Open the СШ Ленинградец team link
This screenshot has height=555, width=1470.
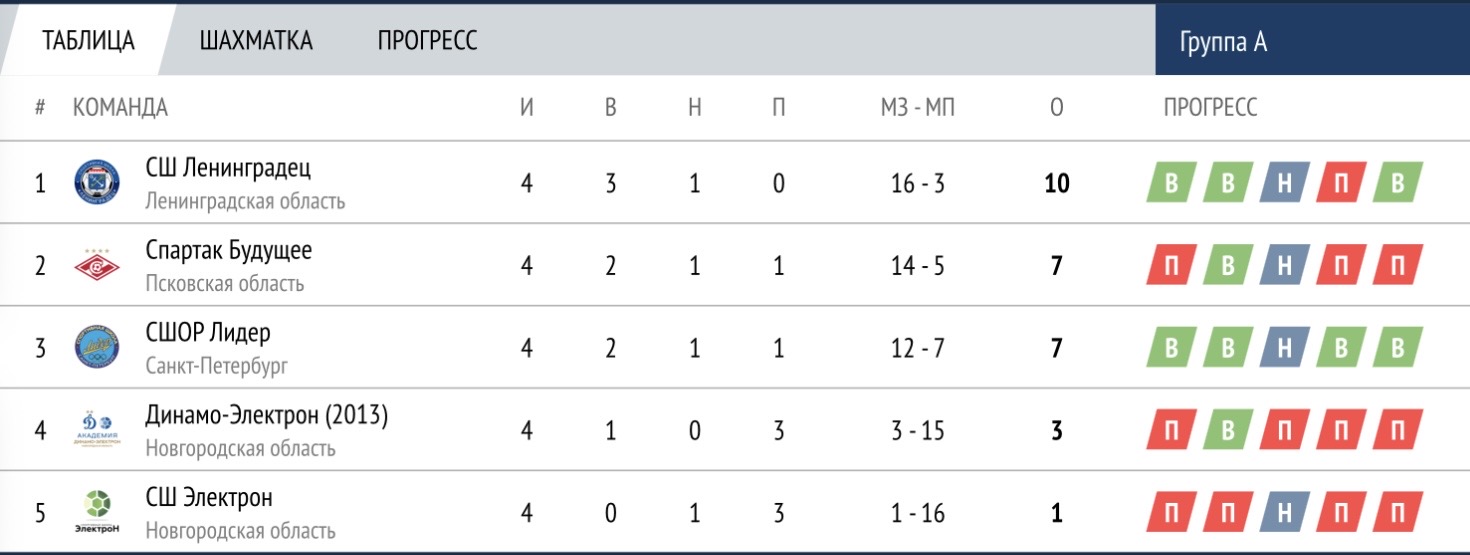pos(228,167)
